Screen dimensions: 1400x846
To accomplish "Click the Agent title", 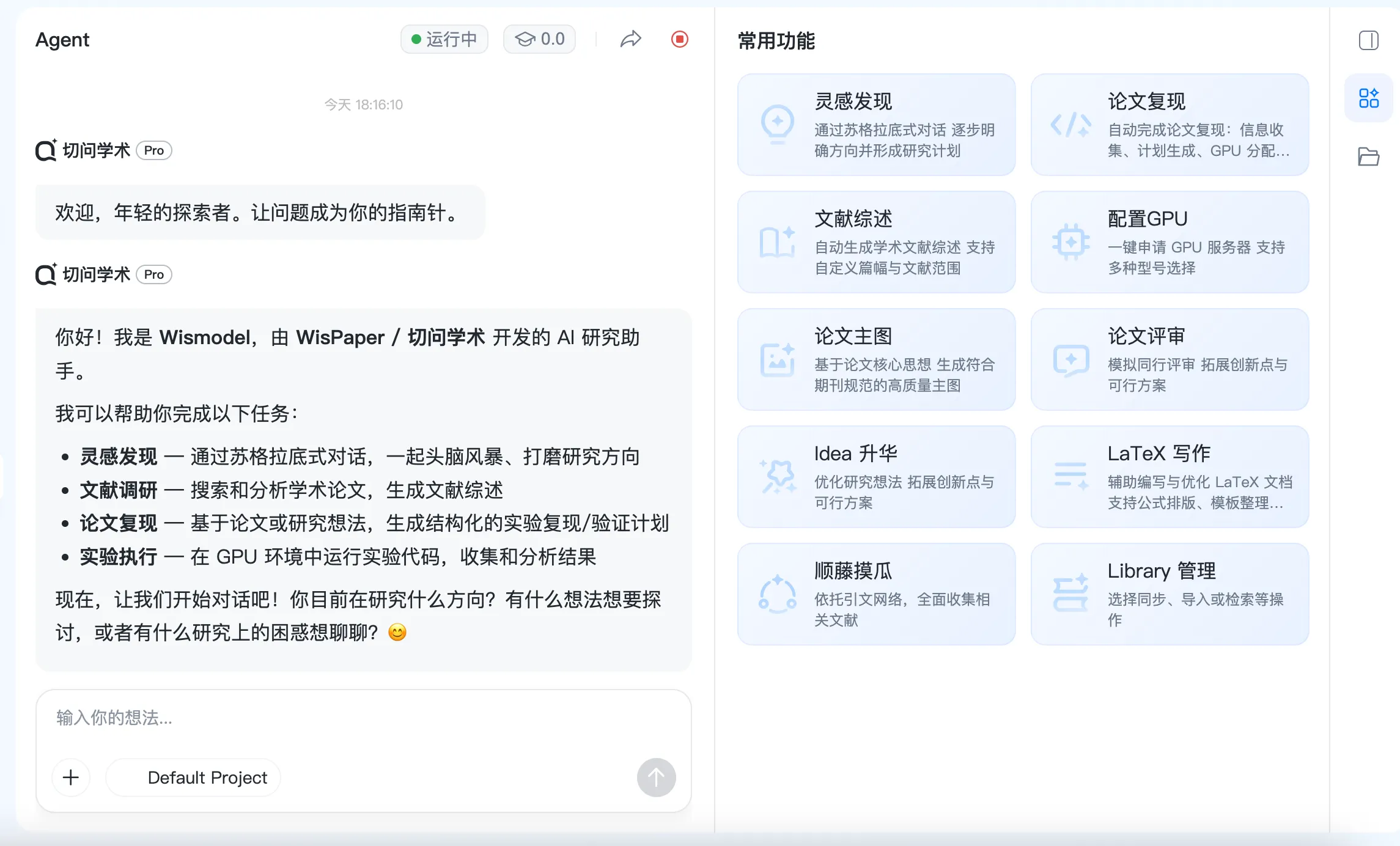I will tap(62, 40).
